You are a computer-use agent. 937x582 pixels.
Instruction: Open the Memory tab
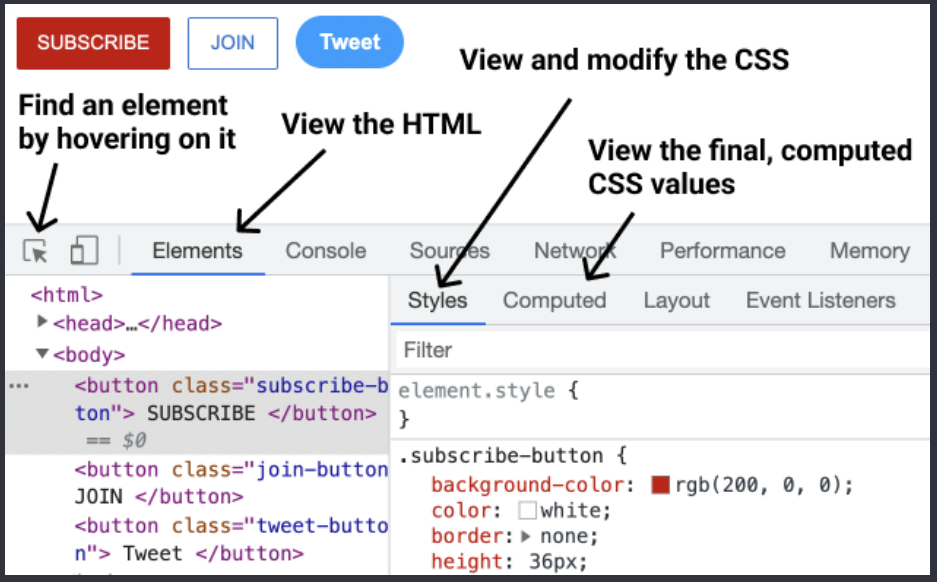coord(870,250)
